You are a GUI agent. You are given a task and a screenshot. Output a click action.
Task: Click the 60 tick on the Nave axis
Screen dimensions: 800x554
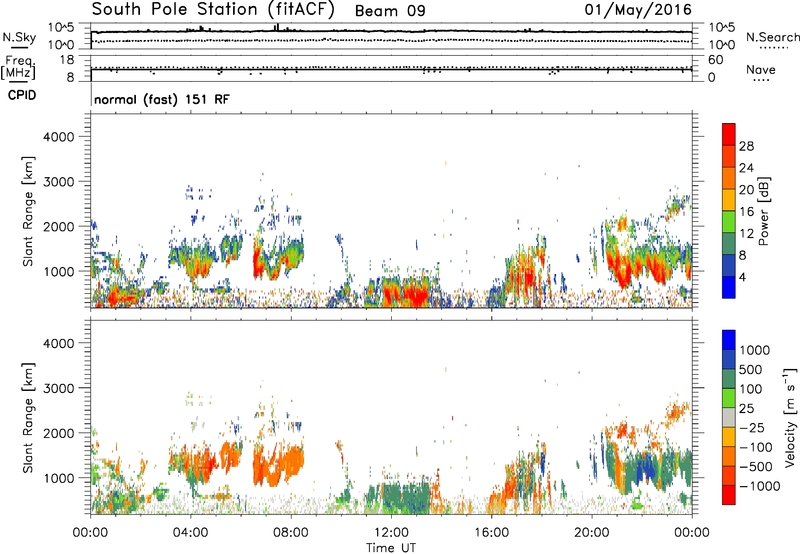[x=715, y=60]
